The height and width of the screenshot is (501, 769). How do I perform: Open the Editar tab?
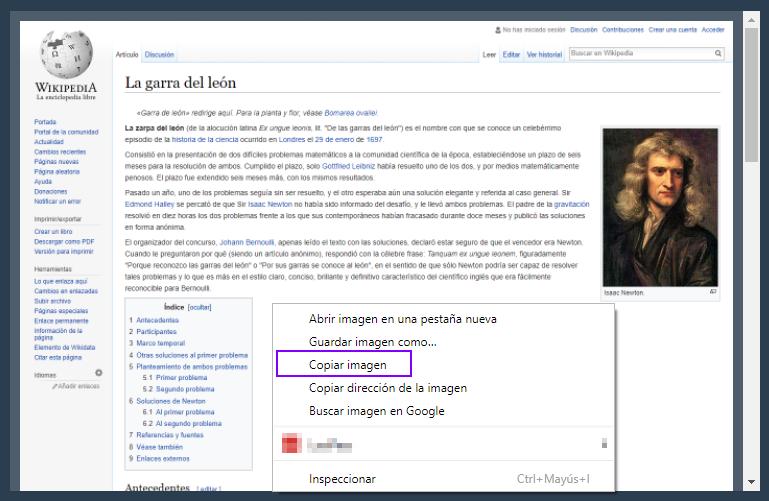(x=511, y=54)
